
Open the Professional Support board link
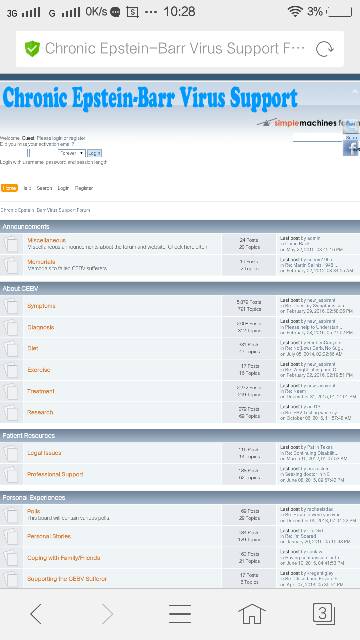coord(55,474)
